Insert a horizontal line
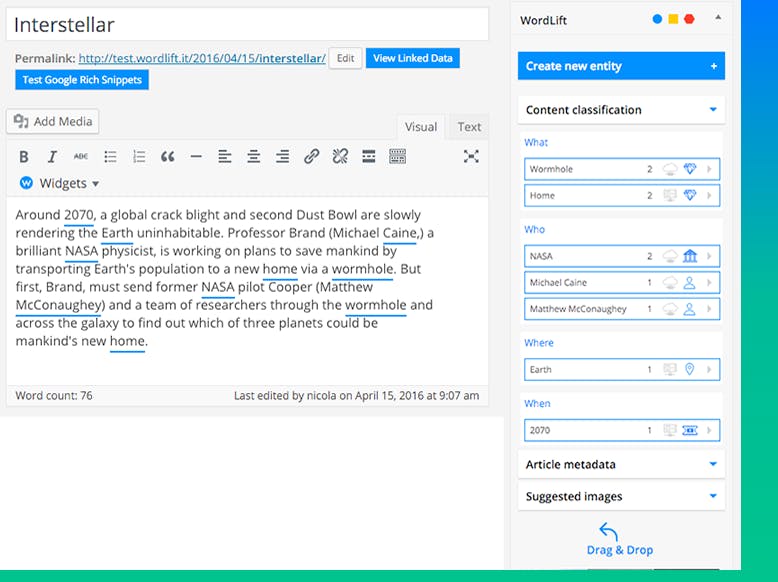The height and width of the screenshot is (582, 778). click(196, 157)
